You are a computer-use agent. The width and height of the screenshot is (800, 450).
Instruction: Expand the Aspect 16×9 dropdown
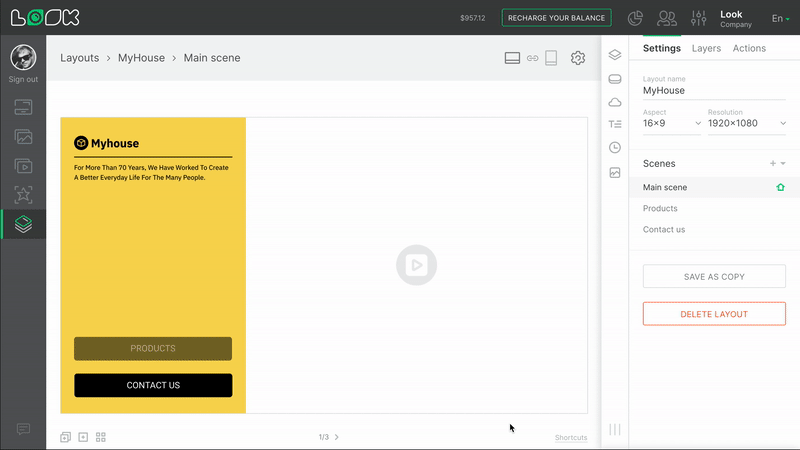click(x=672, y=123)
